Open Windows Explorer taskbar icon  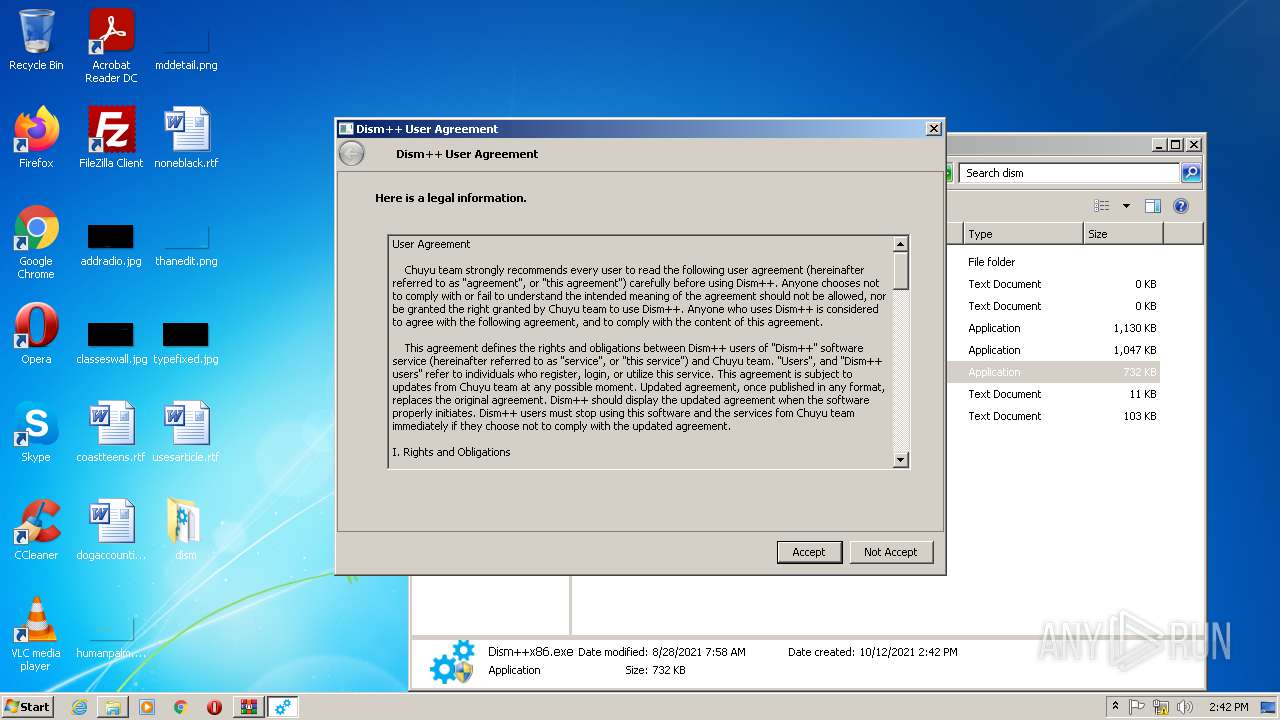[113, 707]
